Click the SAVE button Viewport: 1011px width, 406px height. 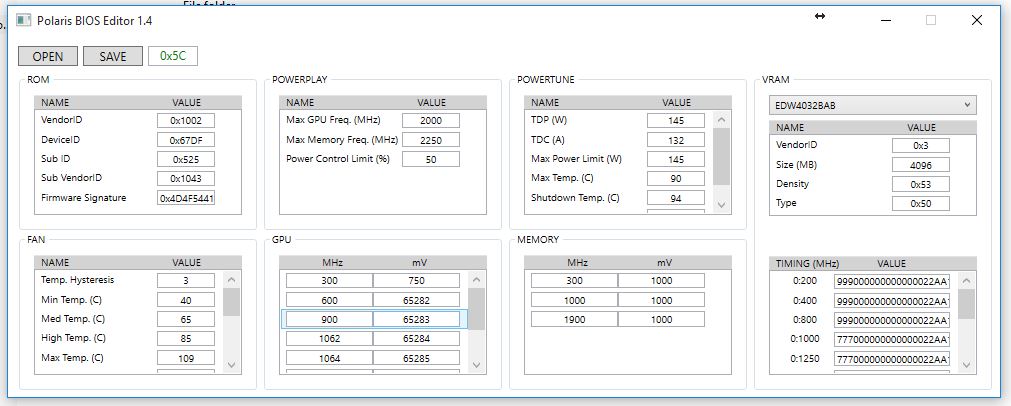112,56
